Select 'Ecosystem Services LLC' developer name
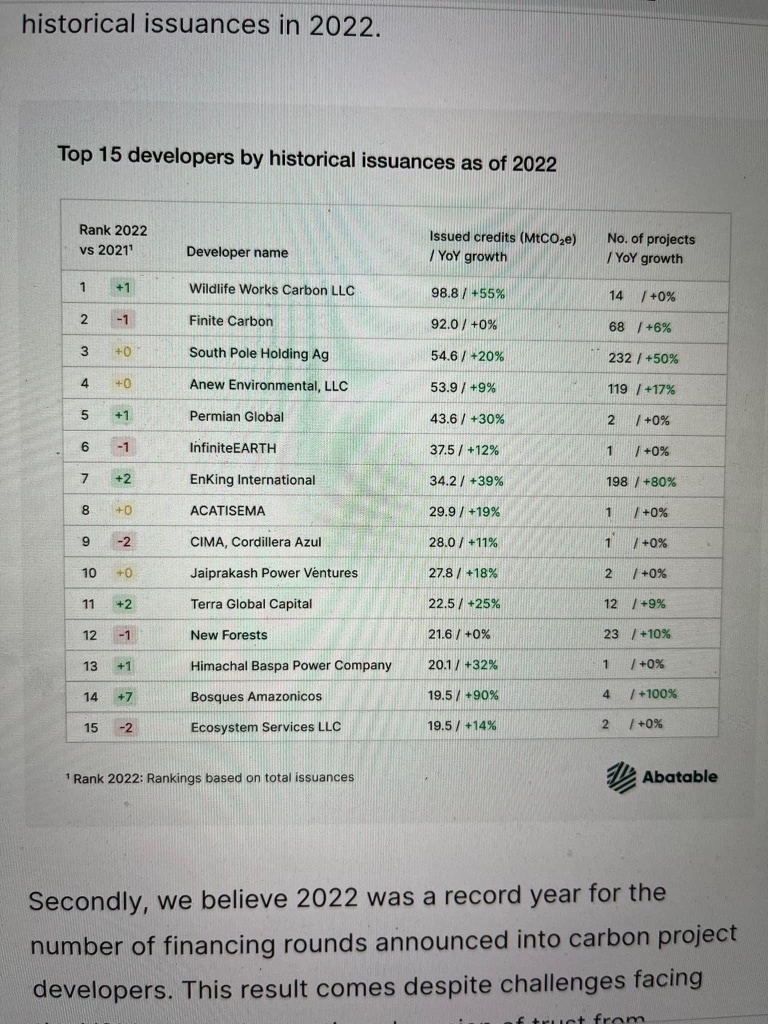The height and width of the screenshot is (1024, 768). 266,727
